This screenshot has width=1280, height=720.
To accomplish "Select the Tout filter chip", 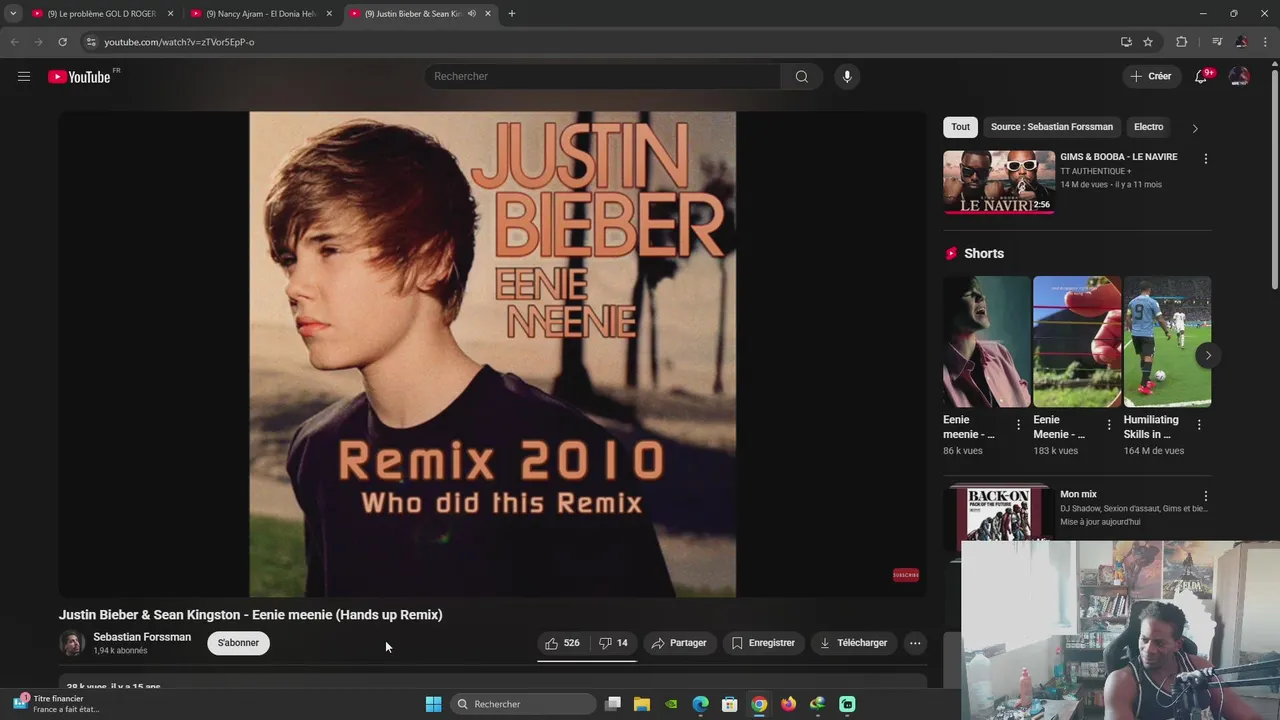I will coord(961,127).
